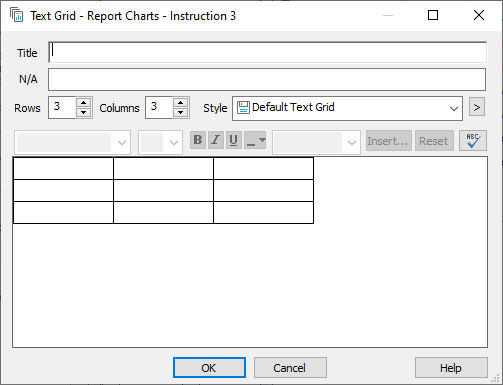The width and height of the screenshot is (503, 385).
Task: Increase the Rows value with up arrow
Action: point(83,103)
